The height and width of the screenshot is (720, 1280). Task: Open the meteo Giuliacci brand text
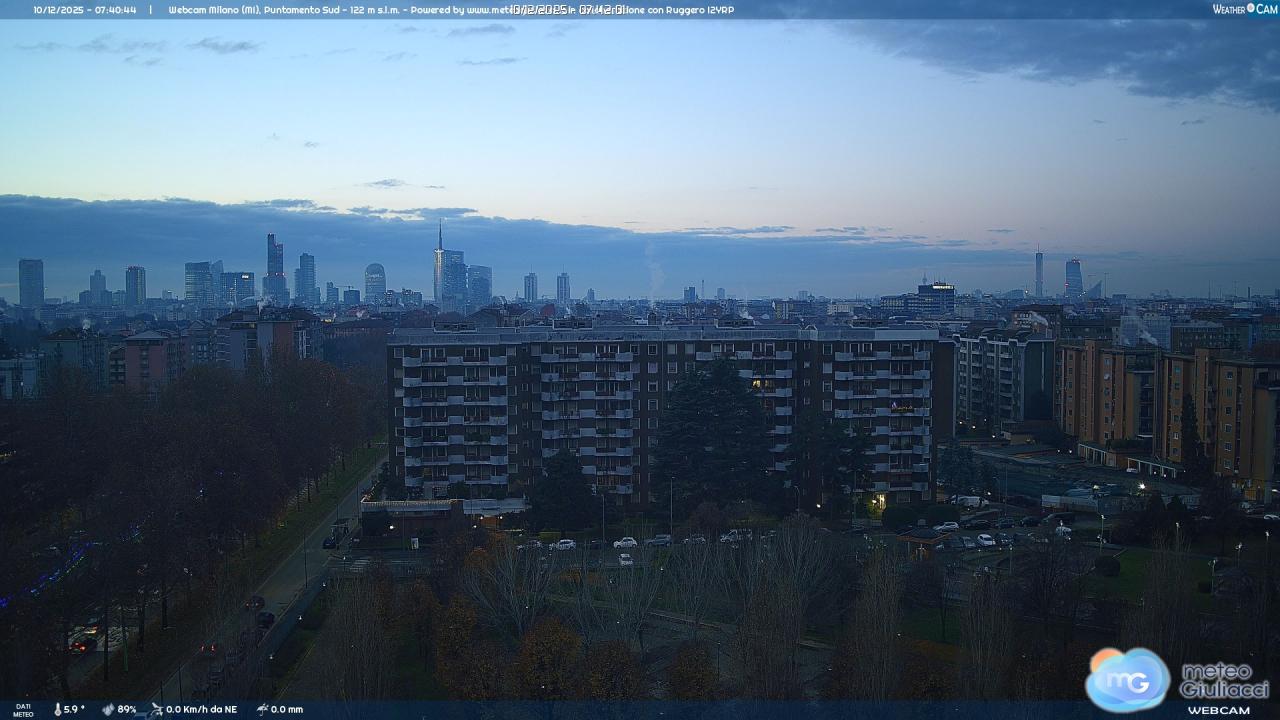pos(1223,680)
